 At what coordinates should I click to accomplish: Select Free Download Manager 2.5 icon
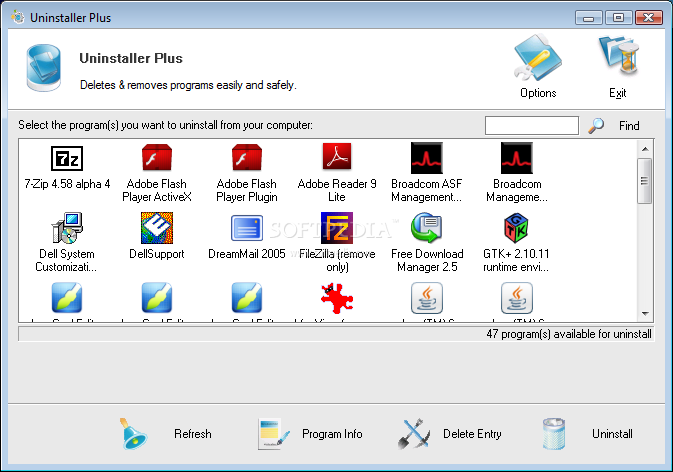click(x=427, y=227)
